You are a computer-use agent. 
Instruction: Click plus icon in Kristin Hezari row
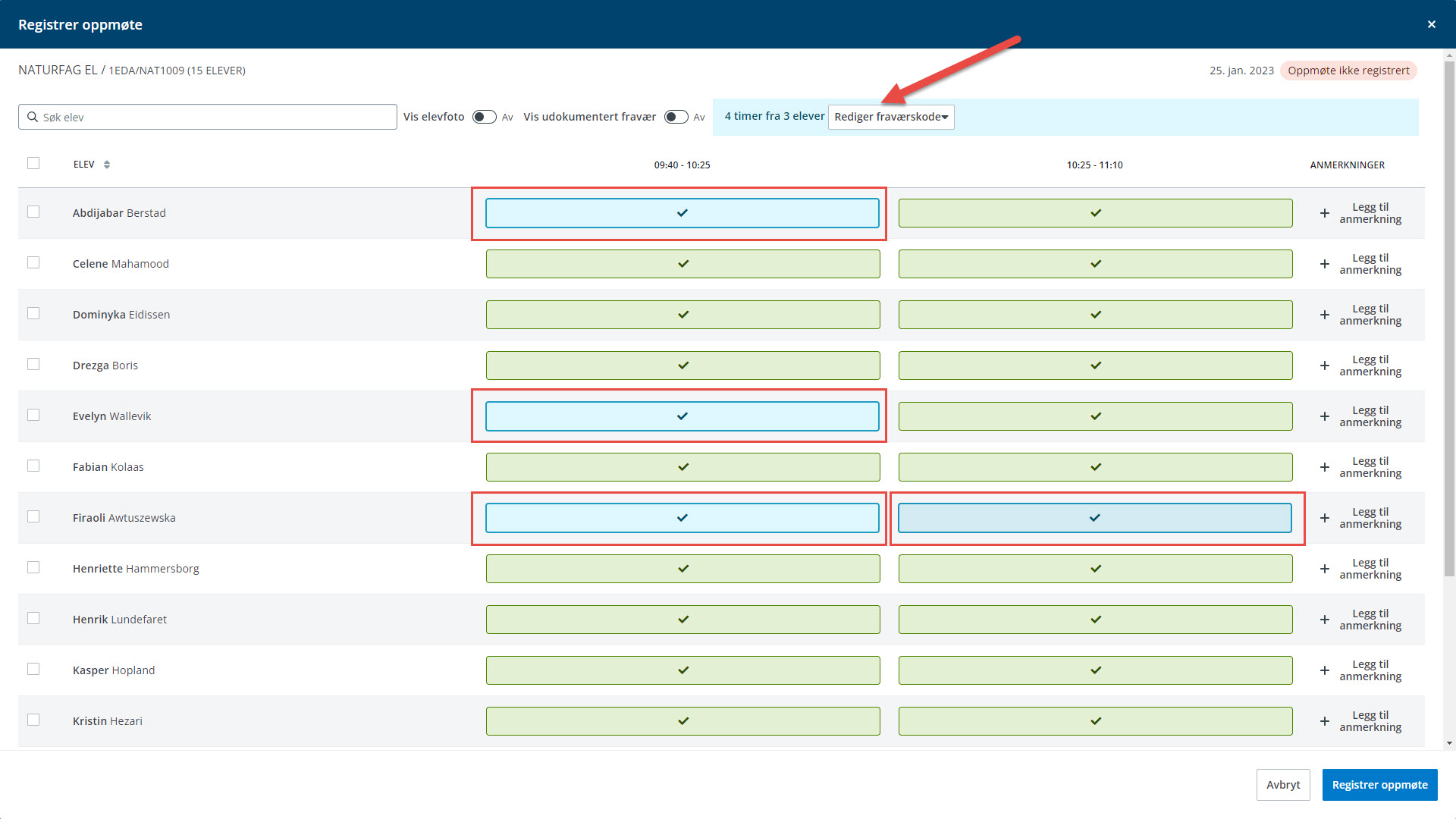tap(1324, 721)
